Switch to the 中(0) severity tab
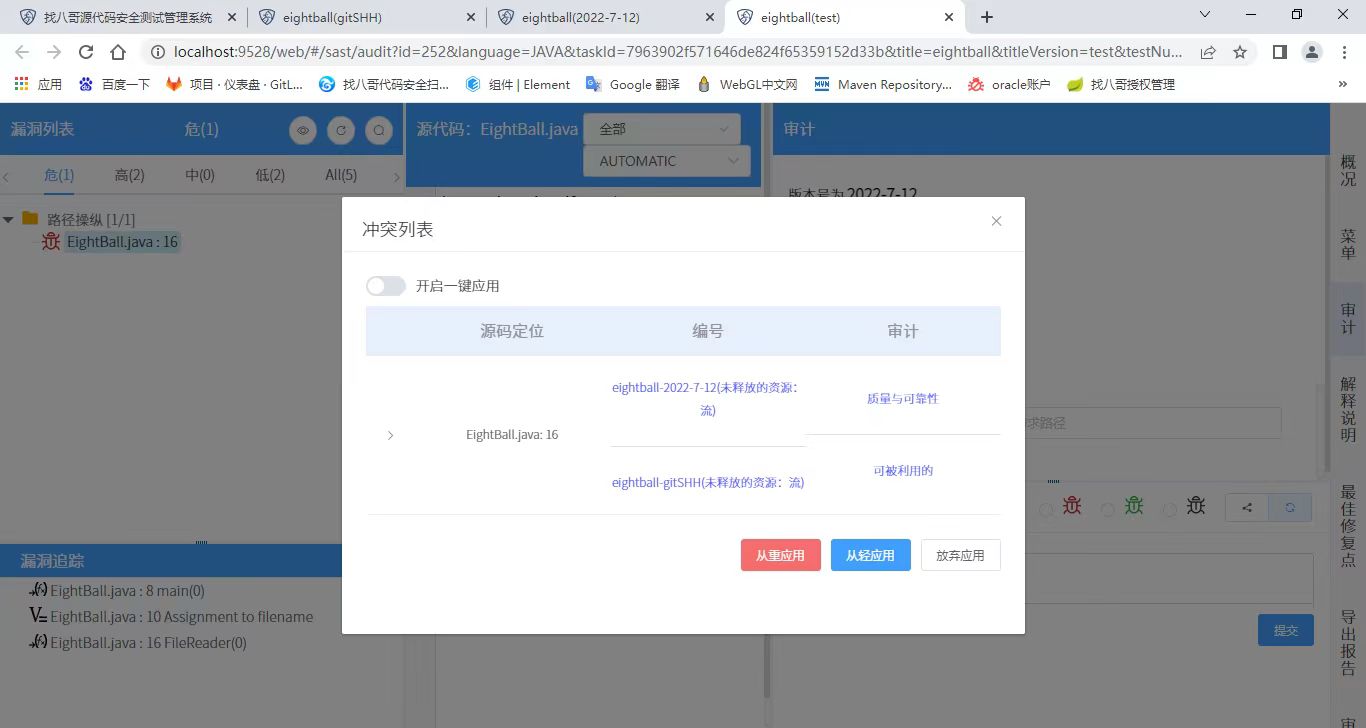The width and height of the screenshot is (1366, 728). [x=200, y=175]
